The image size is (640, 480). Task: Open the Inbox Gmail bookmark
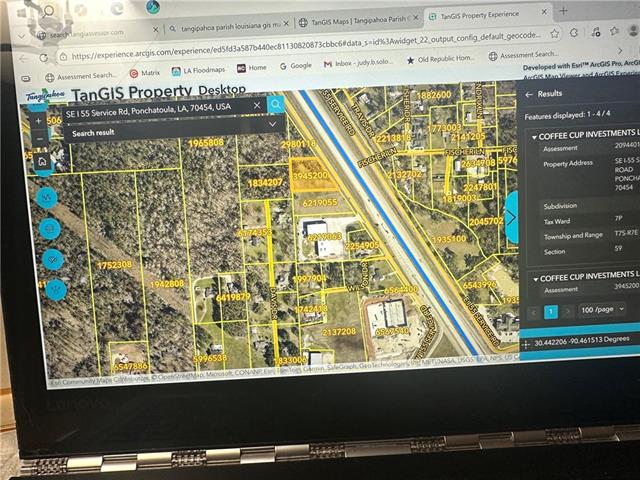point(358,63)
